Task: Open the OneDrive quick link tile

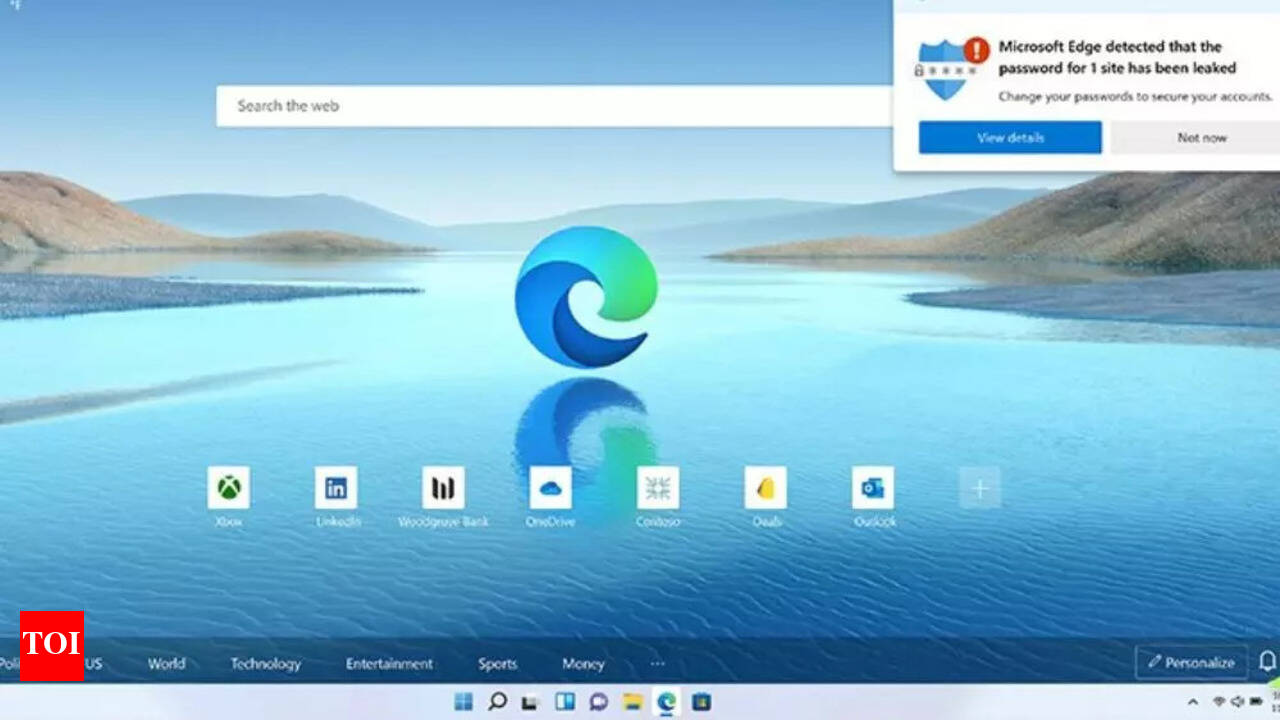Action: tap(551, 488)
